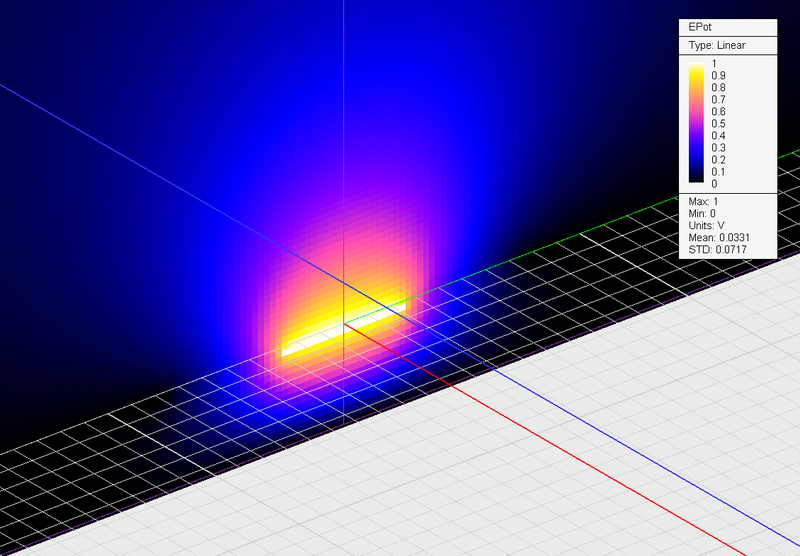Click the 'Max: 1' statistic
This screenshot has width=800, height=556.
pos(703,201)
